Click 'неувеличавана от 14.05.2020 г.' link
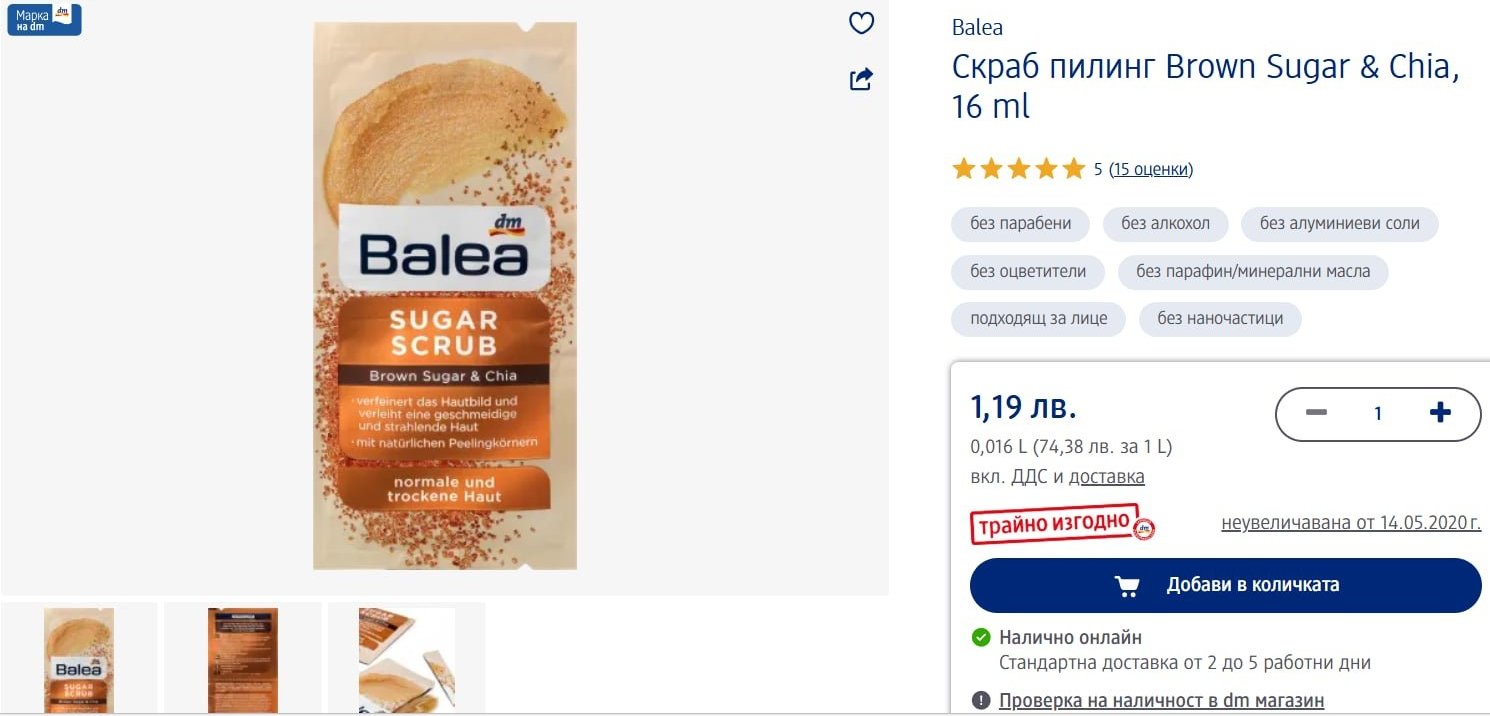1490x716 pixels. 1351,522
